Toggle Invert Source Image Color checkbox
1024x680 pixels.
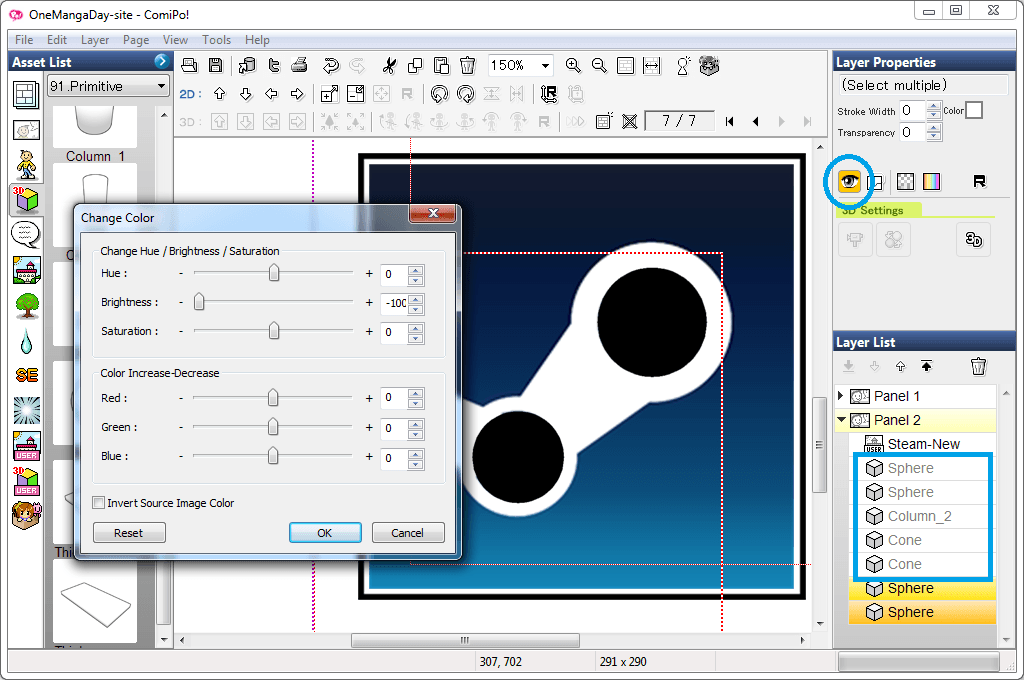tap(99, 503)
